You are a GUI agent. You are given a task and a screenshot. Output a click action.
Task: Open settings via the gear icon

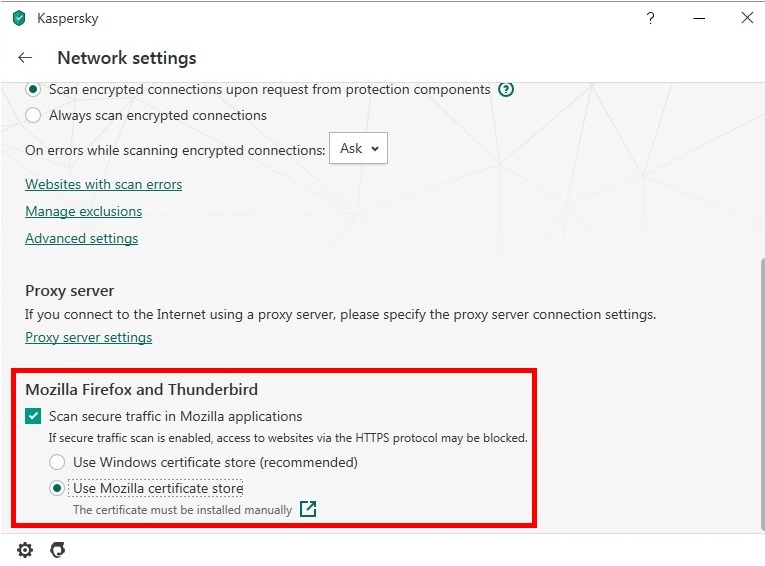(x=25, y=550)
